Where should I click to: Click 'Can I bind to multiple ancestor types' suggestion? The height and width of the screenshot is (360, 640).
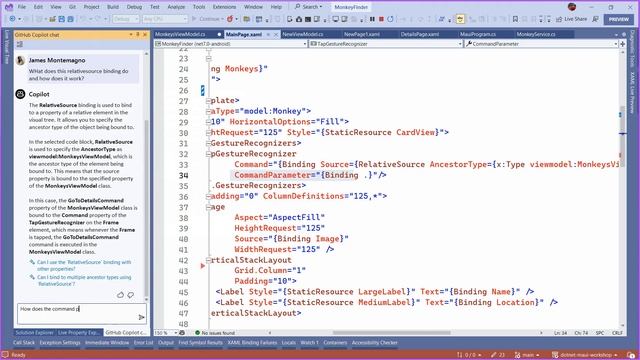(84, 280)
